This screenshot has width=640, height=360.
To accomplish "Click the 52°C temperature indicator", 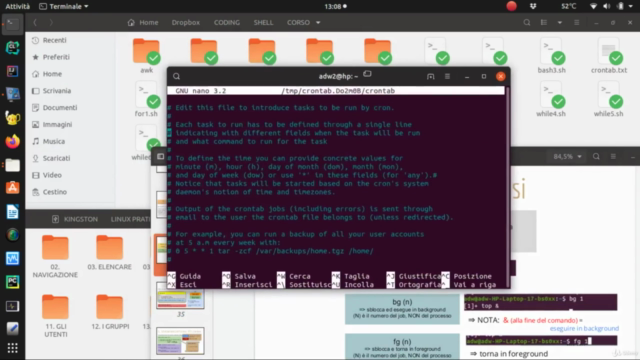I will point(569,6).
